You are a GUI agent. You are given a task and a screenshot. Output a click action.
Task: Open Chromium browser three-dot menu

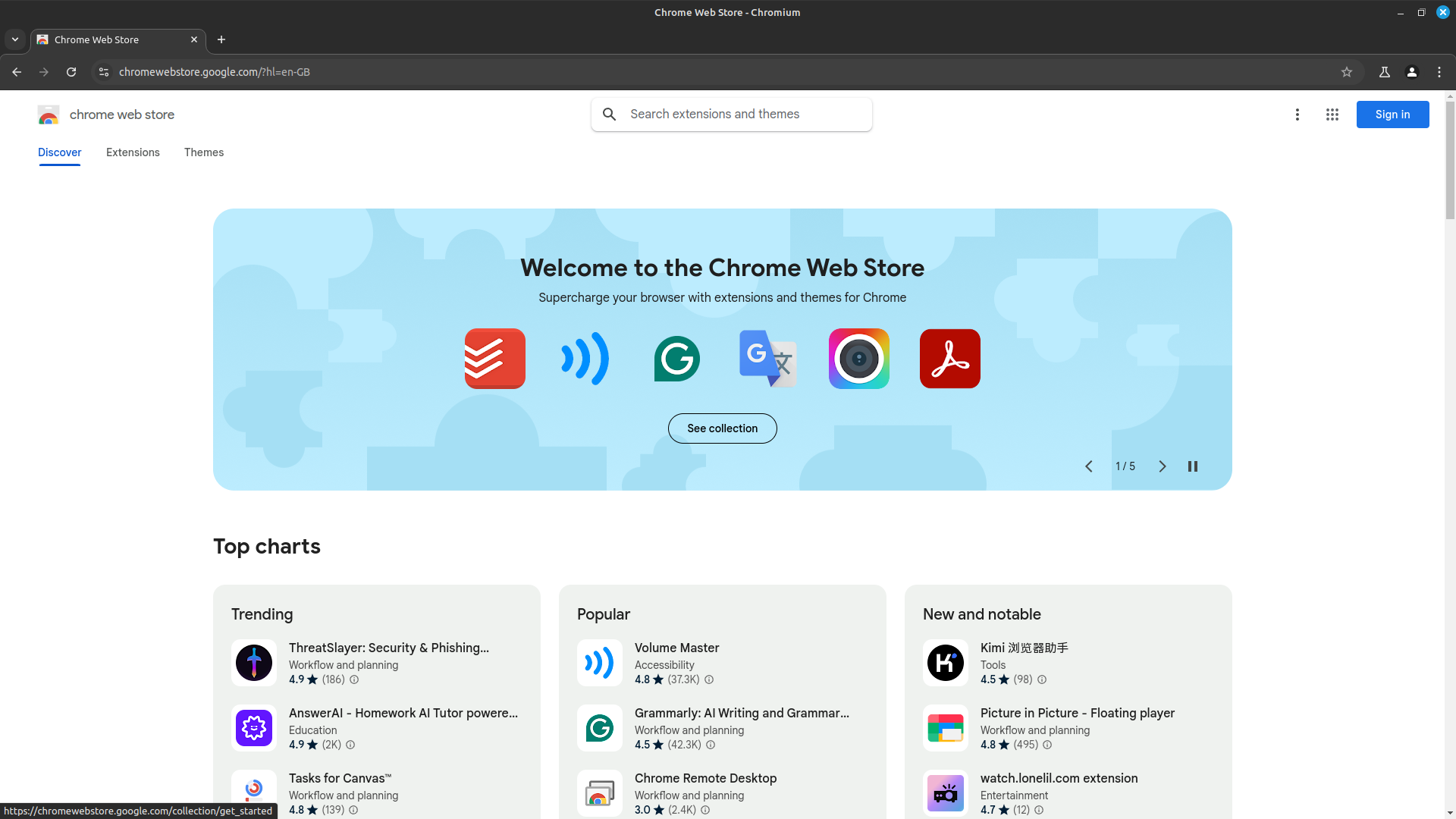click(x=1439, y=72)
